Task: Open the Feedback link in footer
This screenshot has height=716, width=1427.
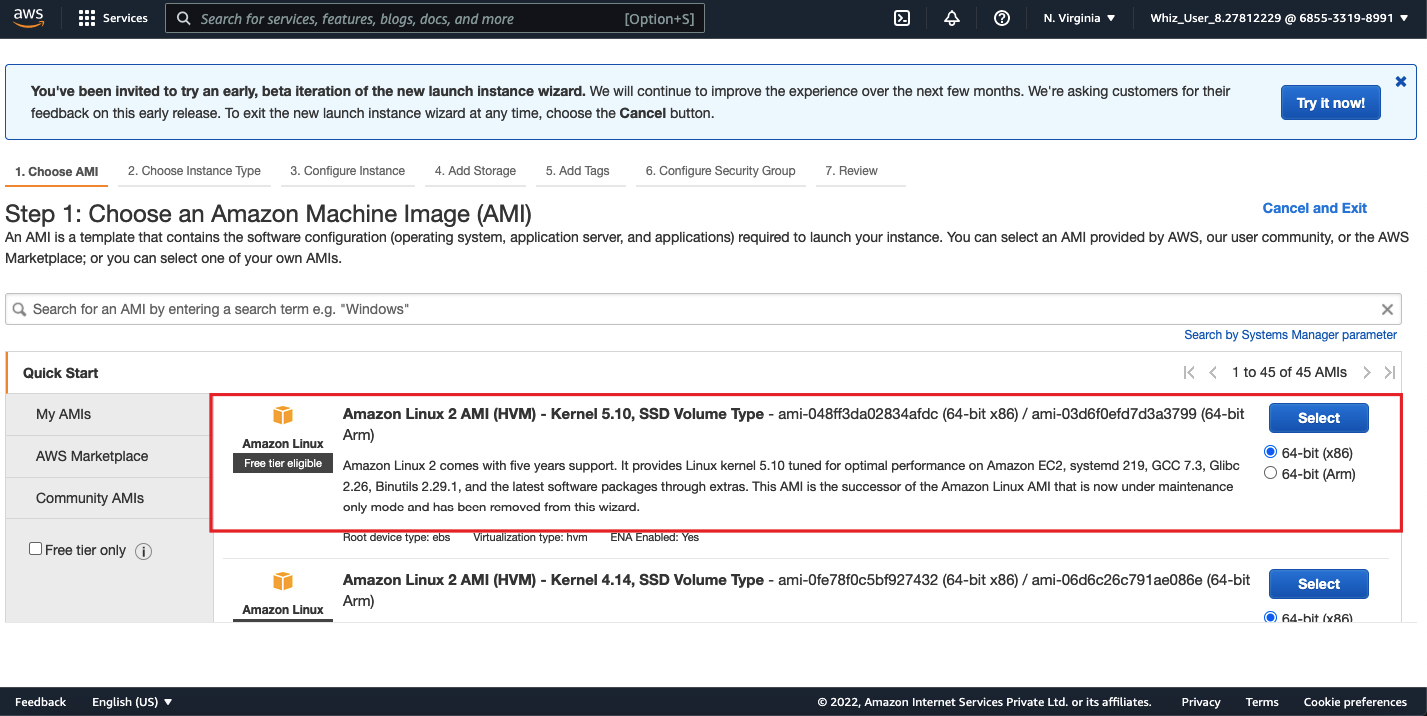Action: coord(41,702)
